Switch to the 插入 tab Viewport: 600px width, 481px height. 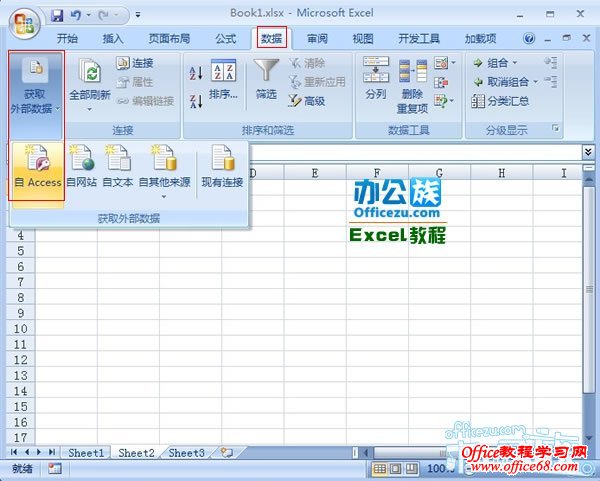[x=112, y=38]
